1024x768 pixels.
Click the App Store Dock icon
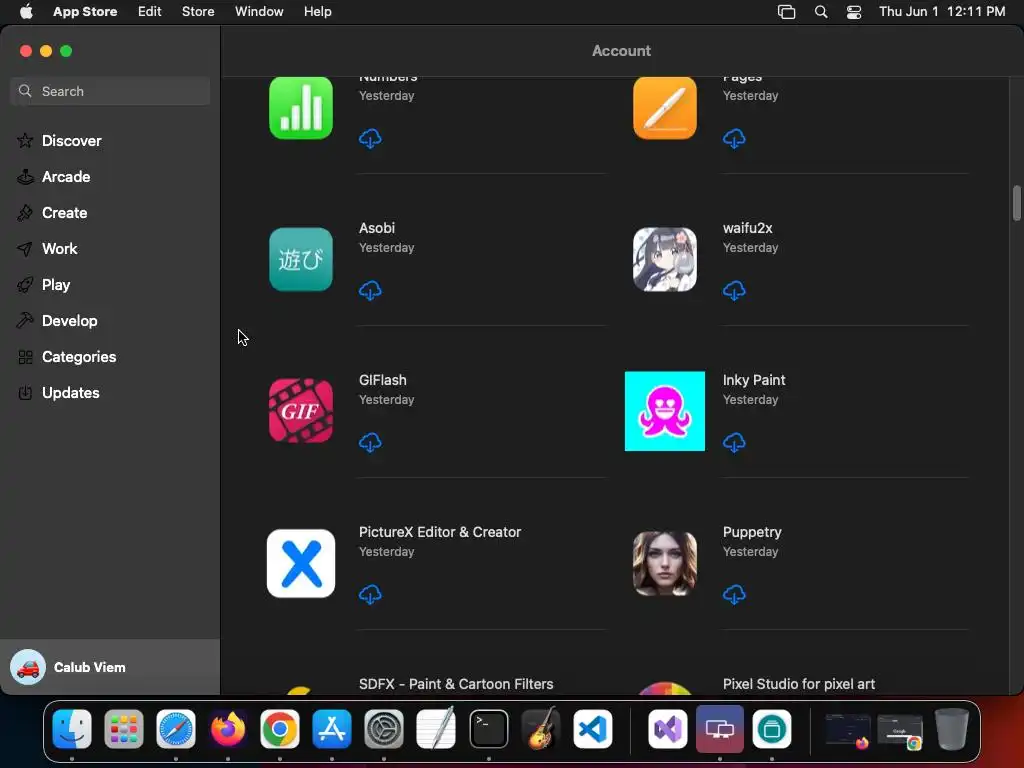(x=332, y=729)
